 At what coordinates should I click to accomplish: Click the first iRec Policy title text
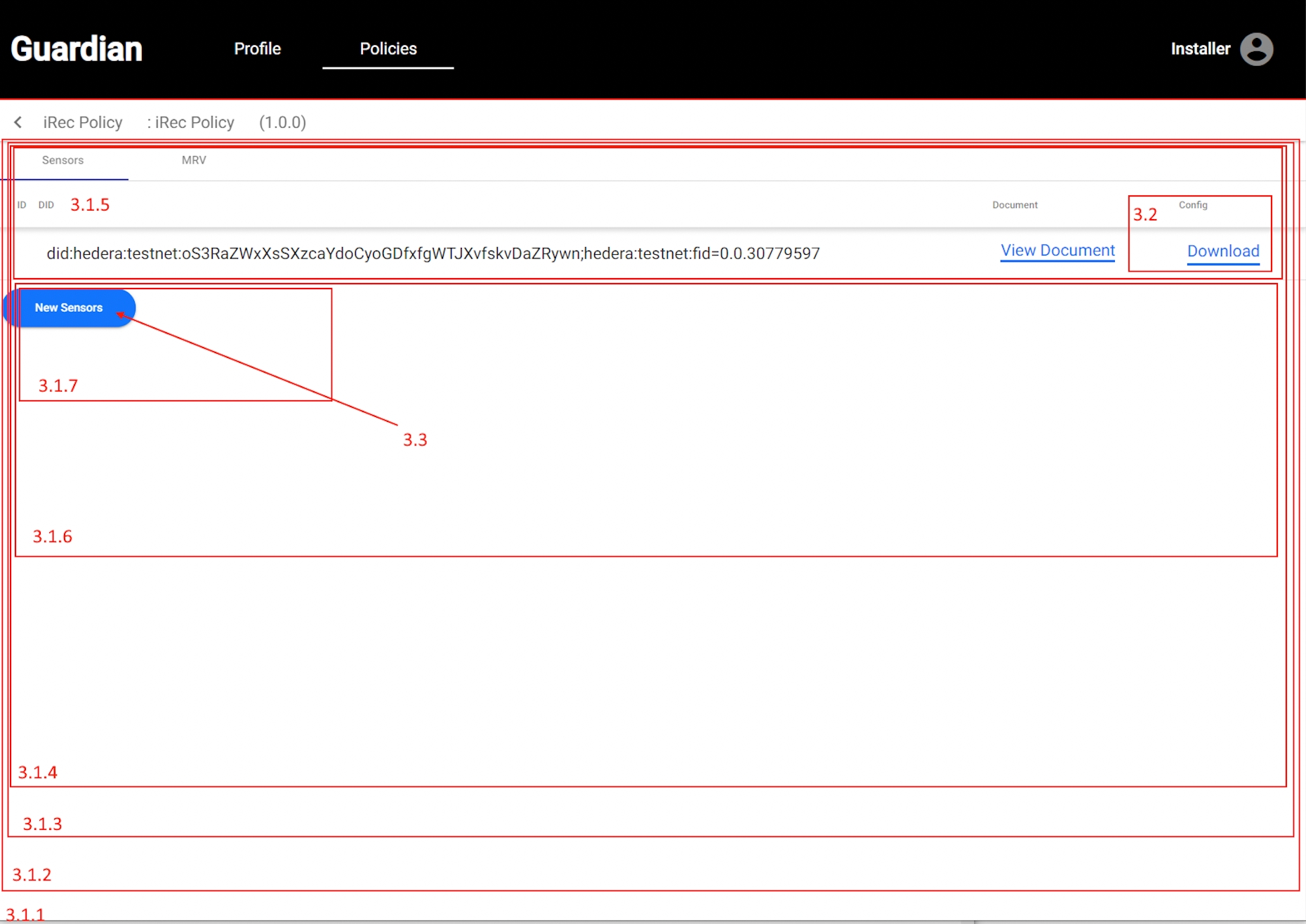83,122
